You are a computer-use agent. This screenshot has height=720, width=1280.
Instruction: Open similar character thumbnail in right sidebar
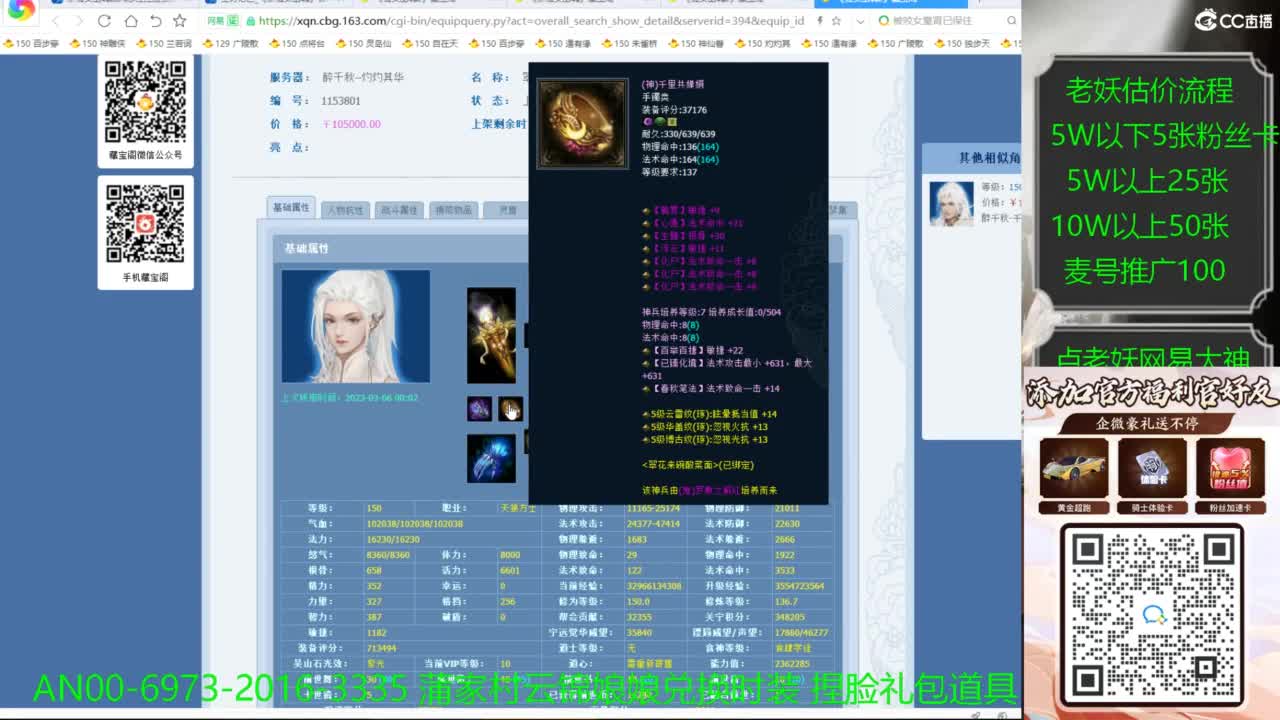(951, 203)
